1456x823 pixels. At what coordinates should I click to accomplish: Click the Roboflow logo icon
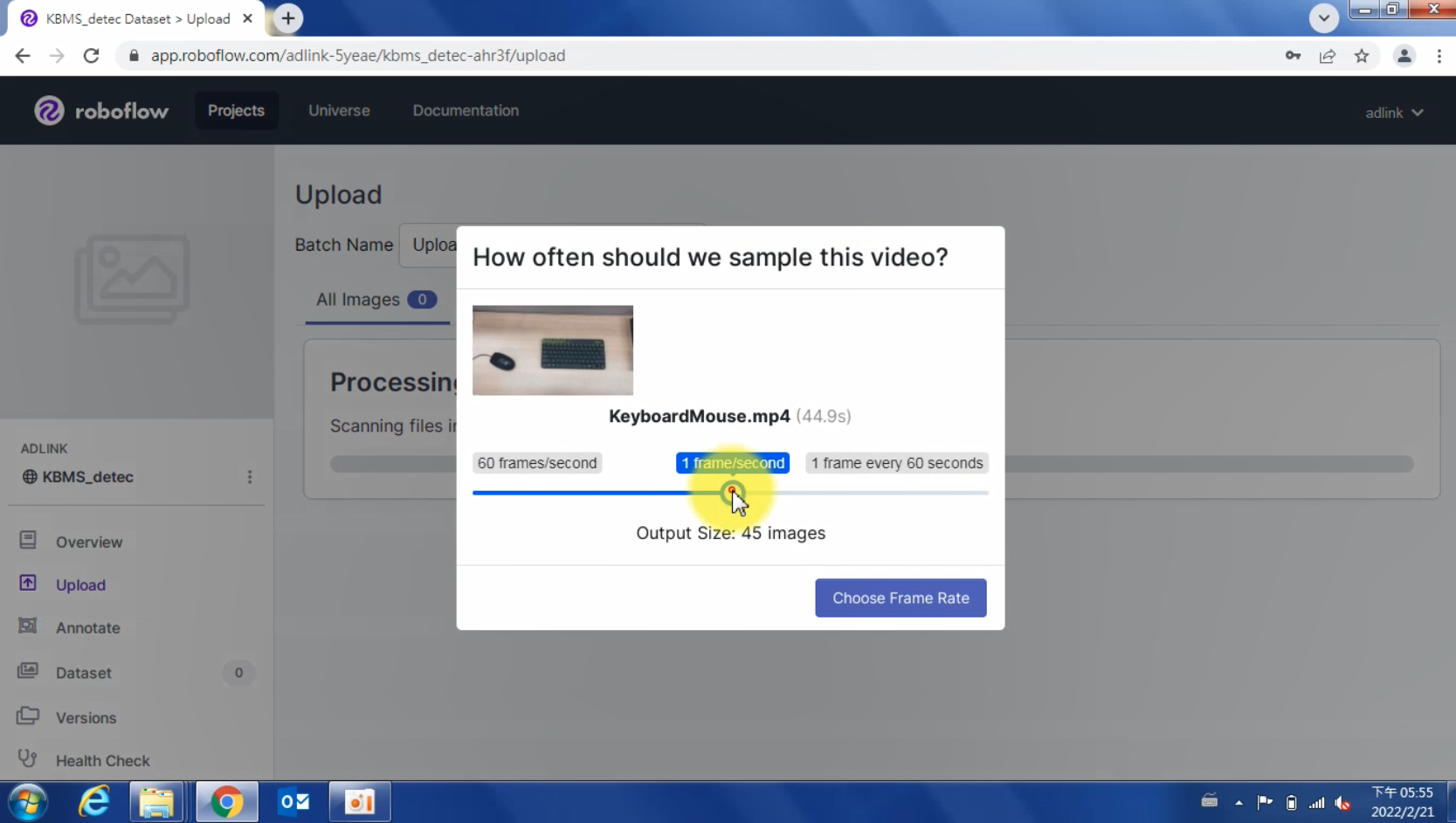(49, 111)
